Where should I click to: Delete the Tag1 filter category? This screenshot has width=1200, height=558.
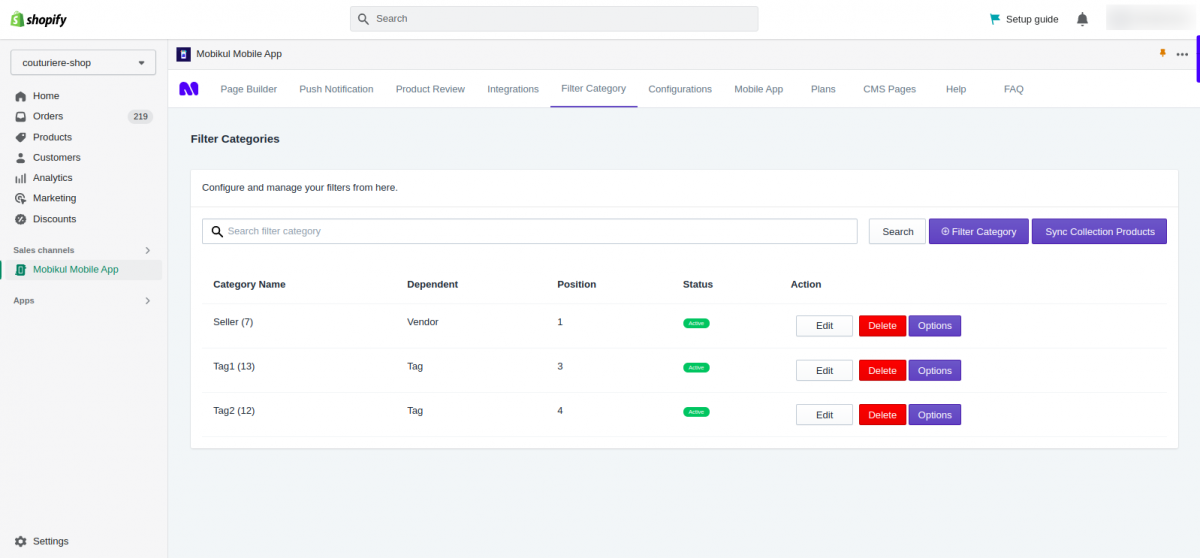(x=882, y=370)
